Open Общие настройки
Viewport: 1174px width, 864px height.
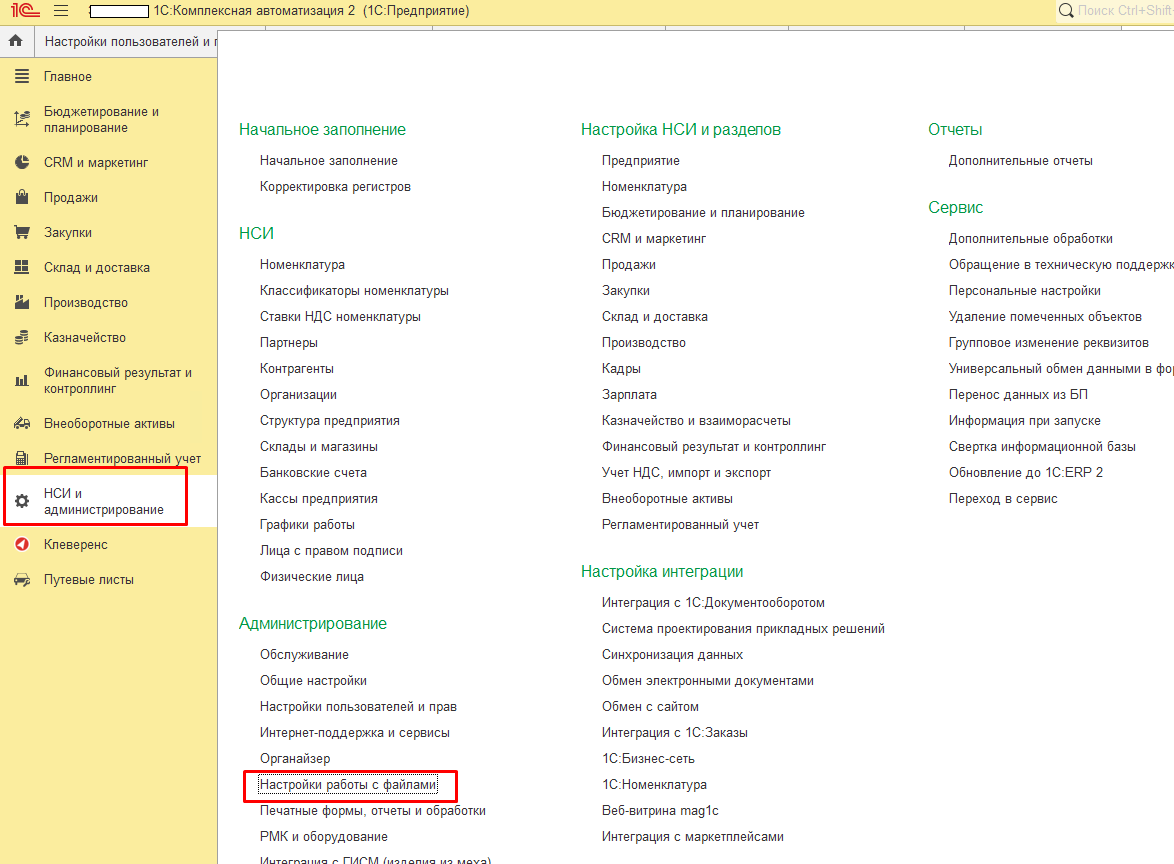pyautogui.click(x=313, y=681)
